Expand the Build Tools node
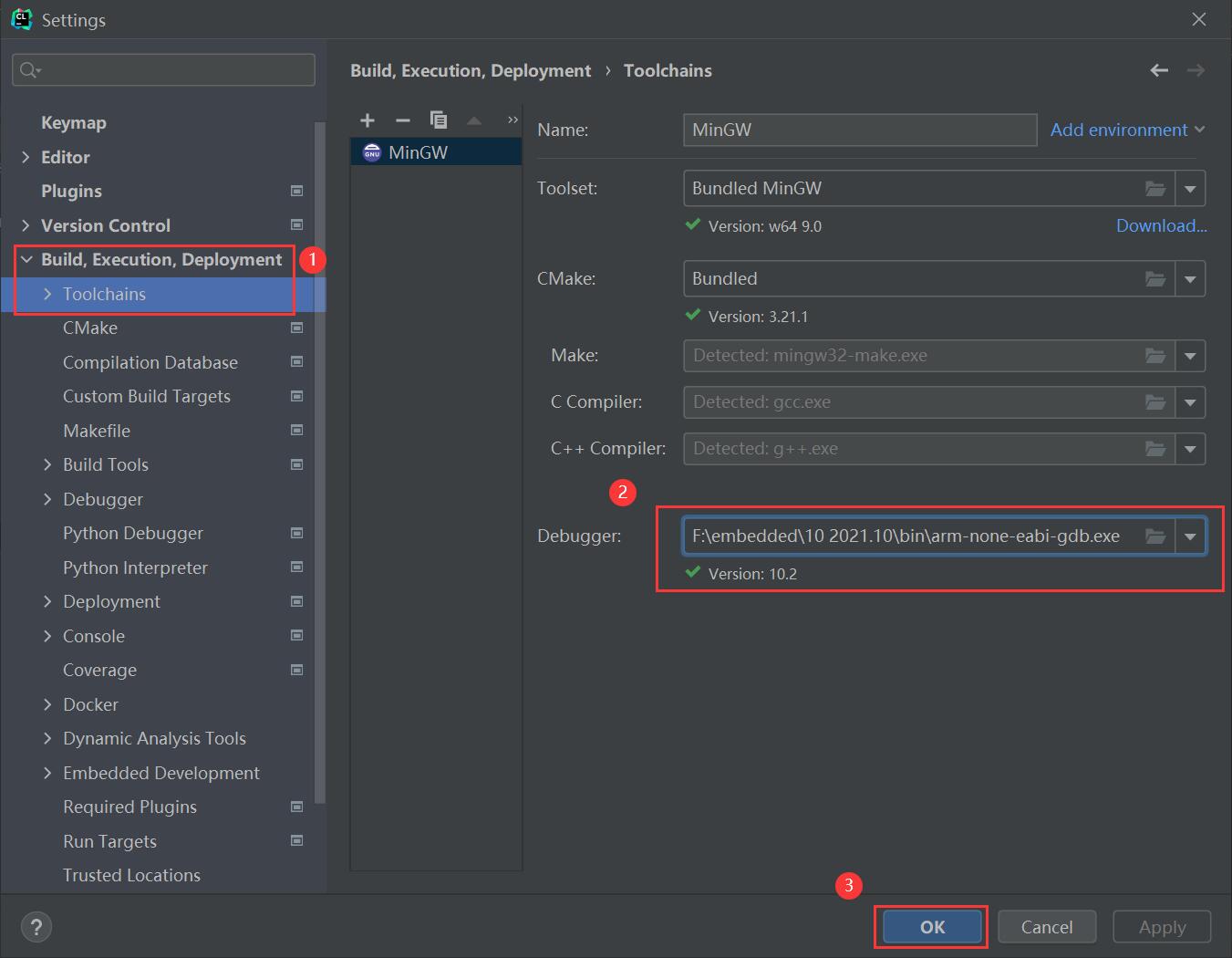 point(47,464)
